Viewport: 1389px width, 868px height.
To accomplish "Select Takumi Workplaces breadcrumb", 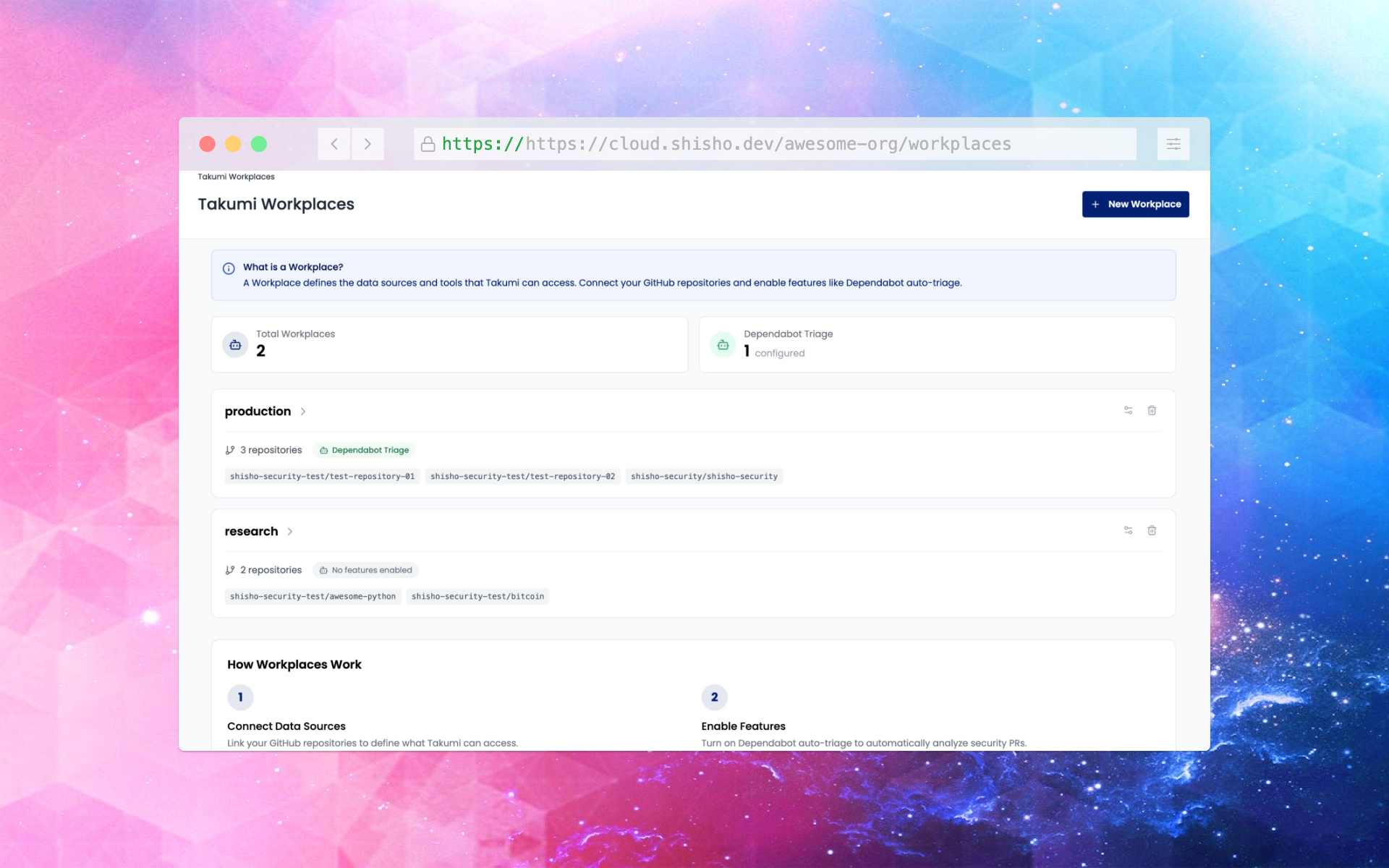I will pos(236,176).
